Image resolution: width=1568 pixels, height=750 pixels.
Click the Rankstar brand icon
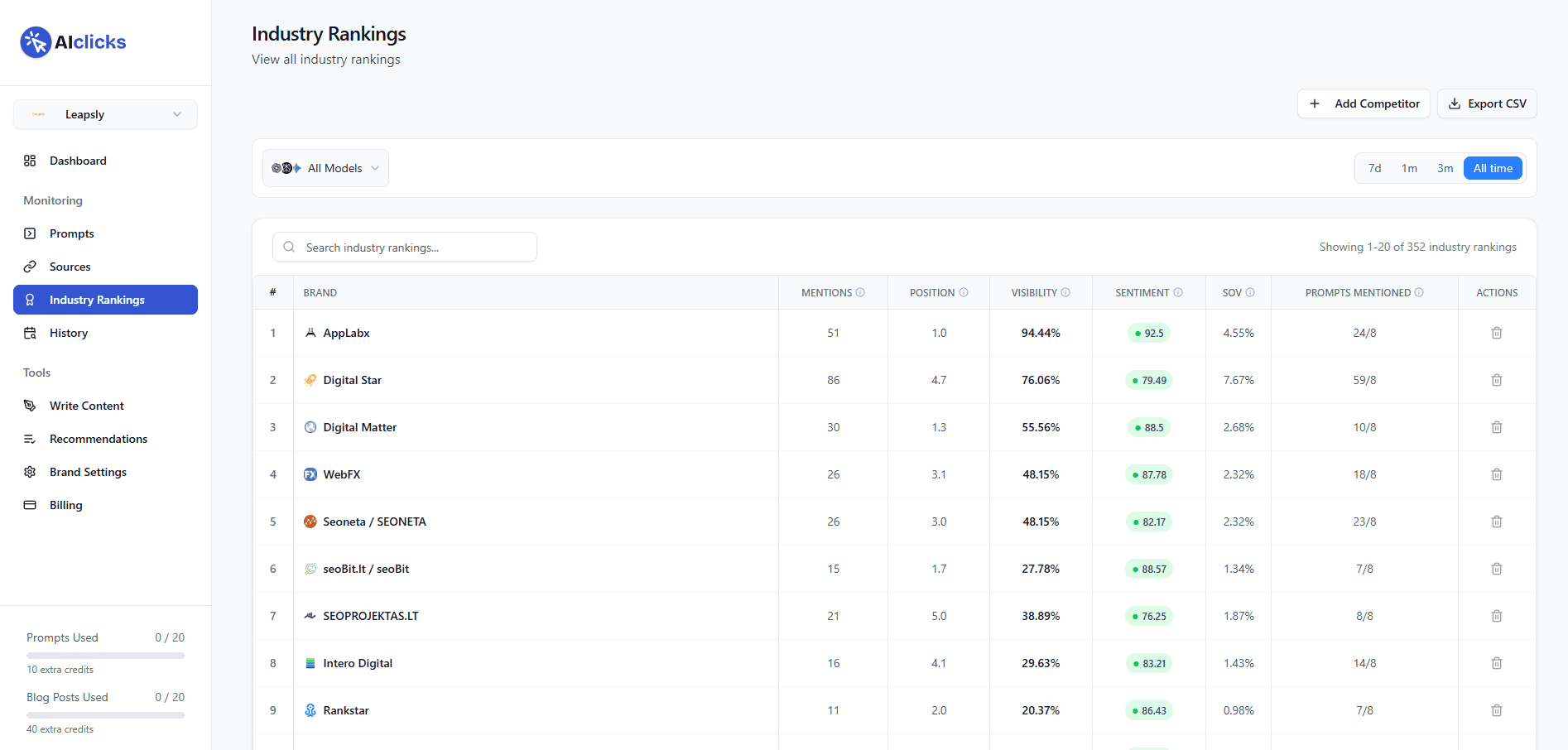point(310,710)
